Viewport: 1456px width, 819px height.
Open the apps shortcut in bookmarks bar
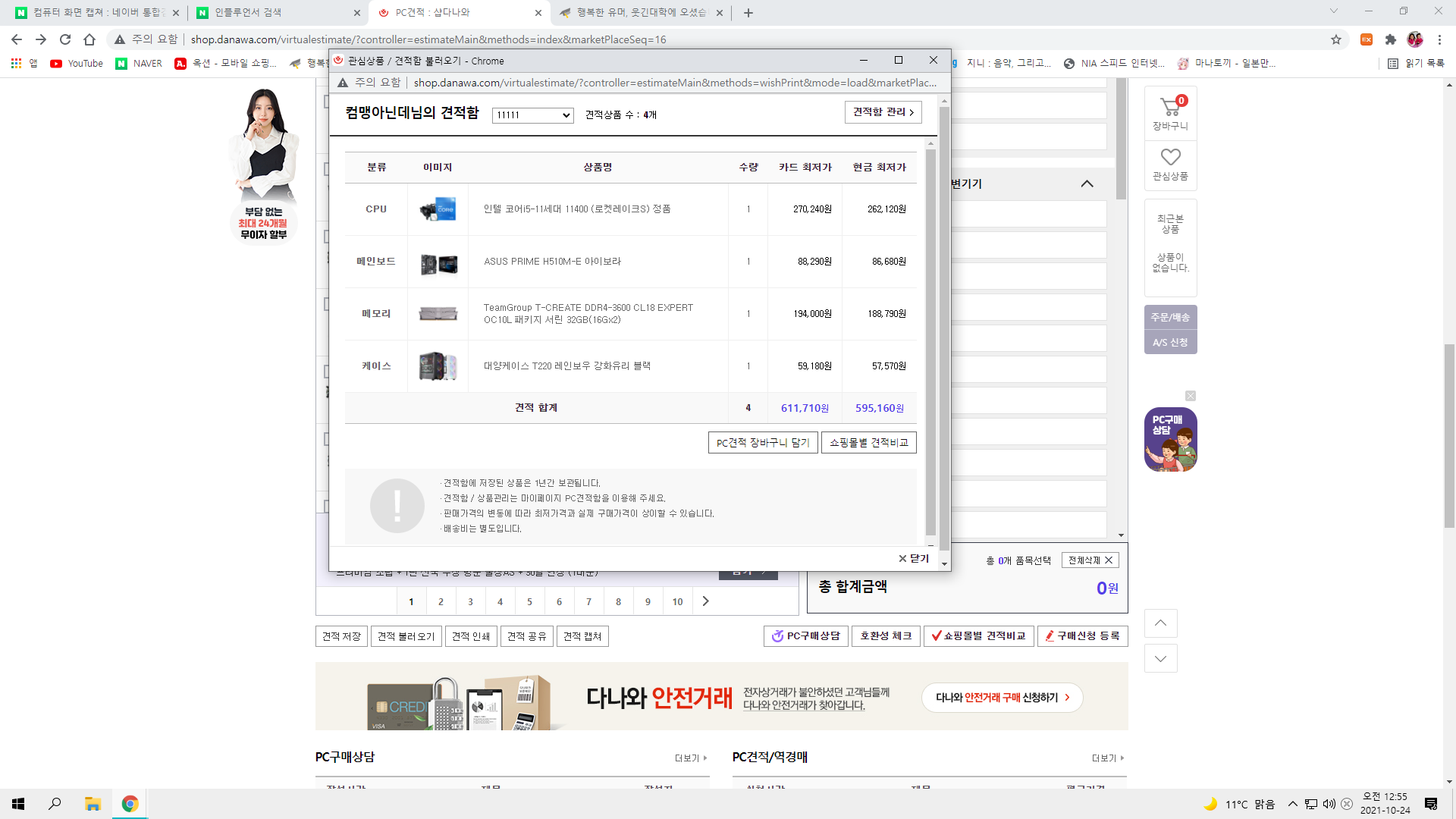(24, 64)
